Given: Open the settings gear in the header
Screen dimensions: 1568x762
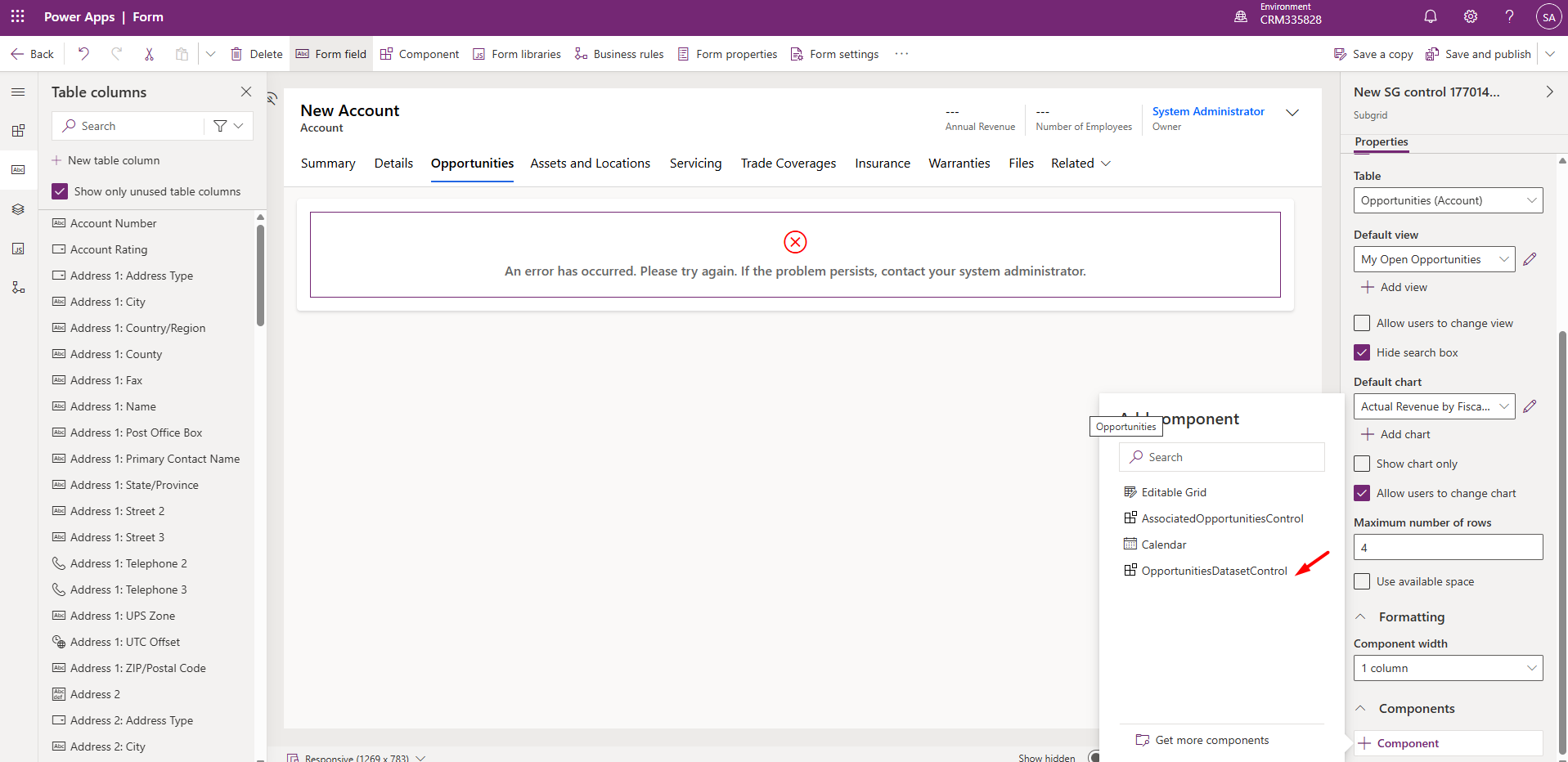Looking at the screenshot, I should click(x=1470, y=16).
